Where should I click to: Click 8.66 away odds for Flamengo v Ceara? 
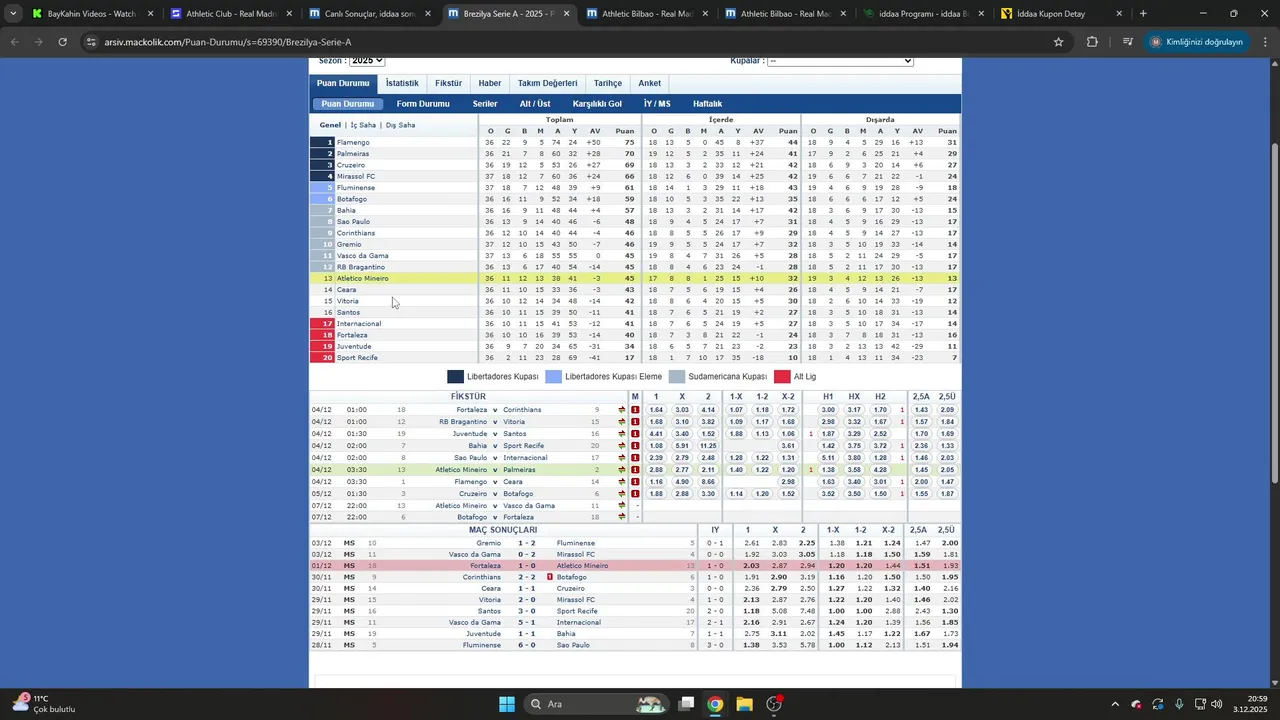click(x=708, y=482)
